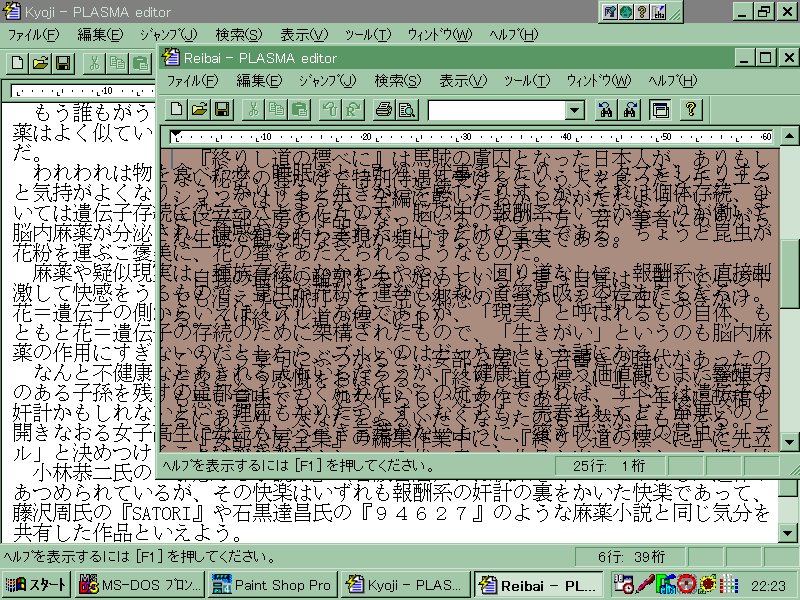Click the Reibai editor ruler at mark 30
The height and width of the screenshot is (600, 800).
[465, 137]
